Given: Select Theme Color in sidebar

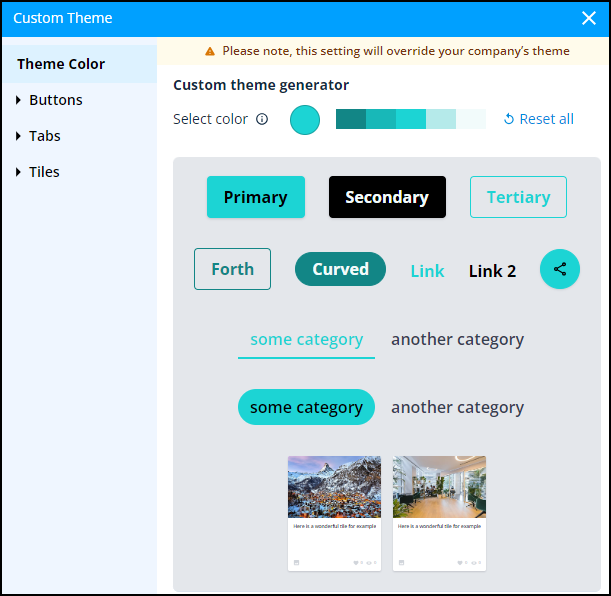Looking at the screenshot, I should click(61, 64).
